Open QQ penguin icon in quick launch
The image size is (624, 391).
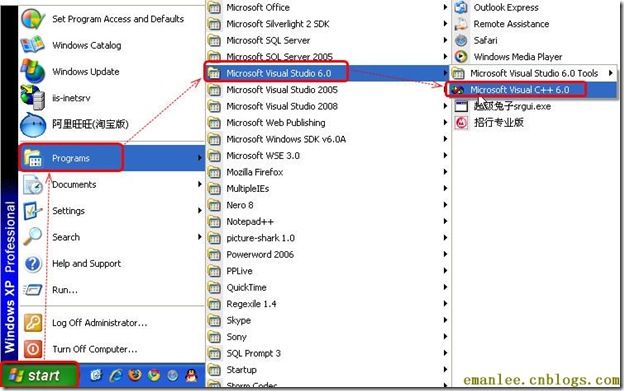192,375
